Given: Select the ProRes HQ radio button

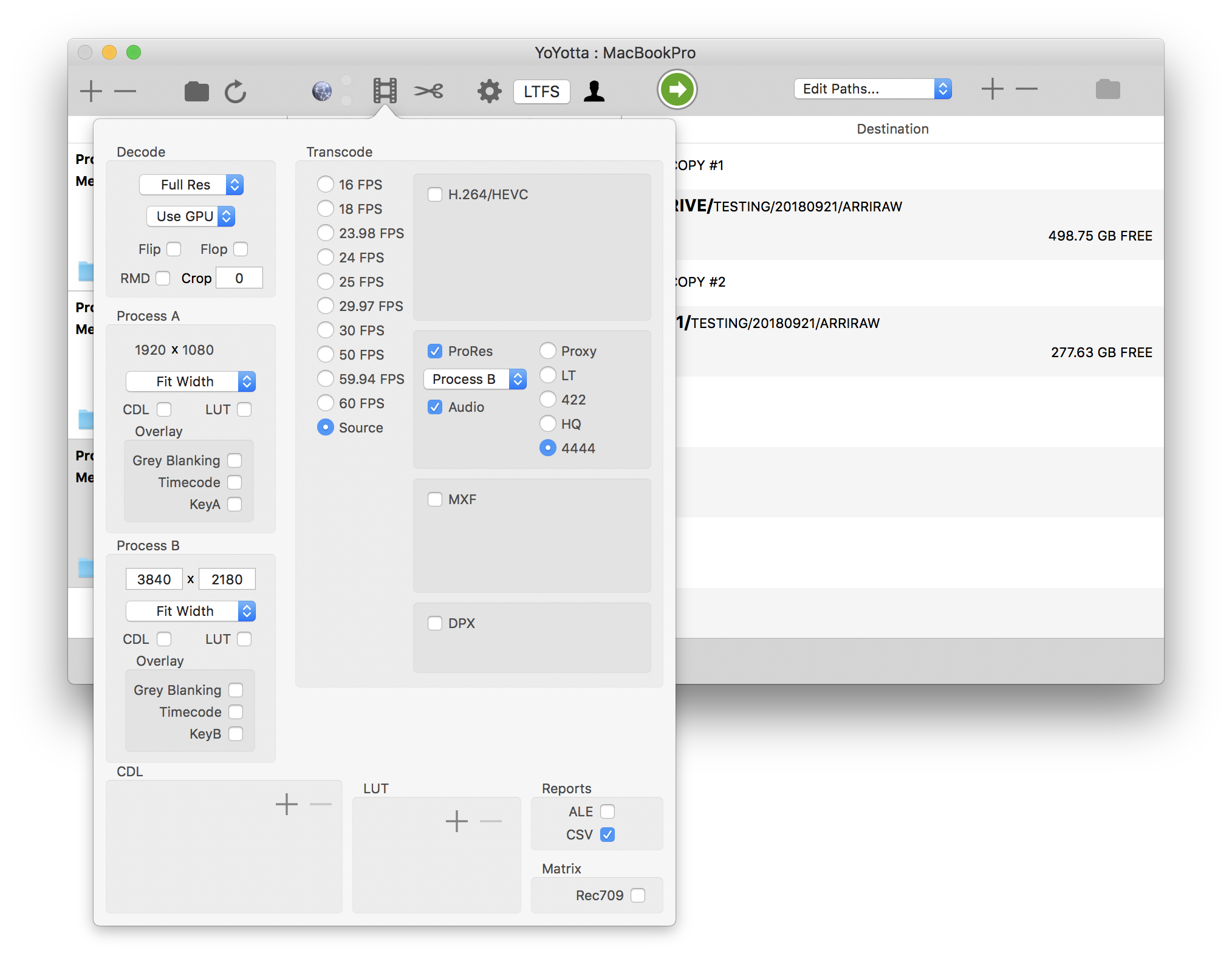Looking at the screenshot, I should click(548, 424).
